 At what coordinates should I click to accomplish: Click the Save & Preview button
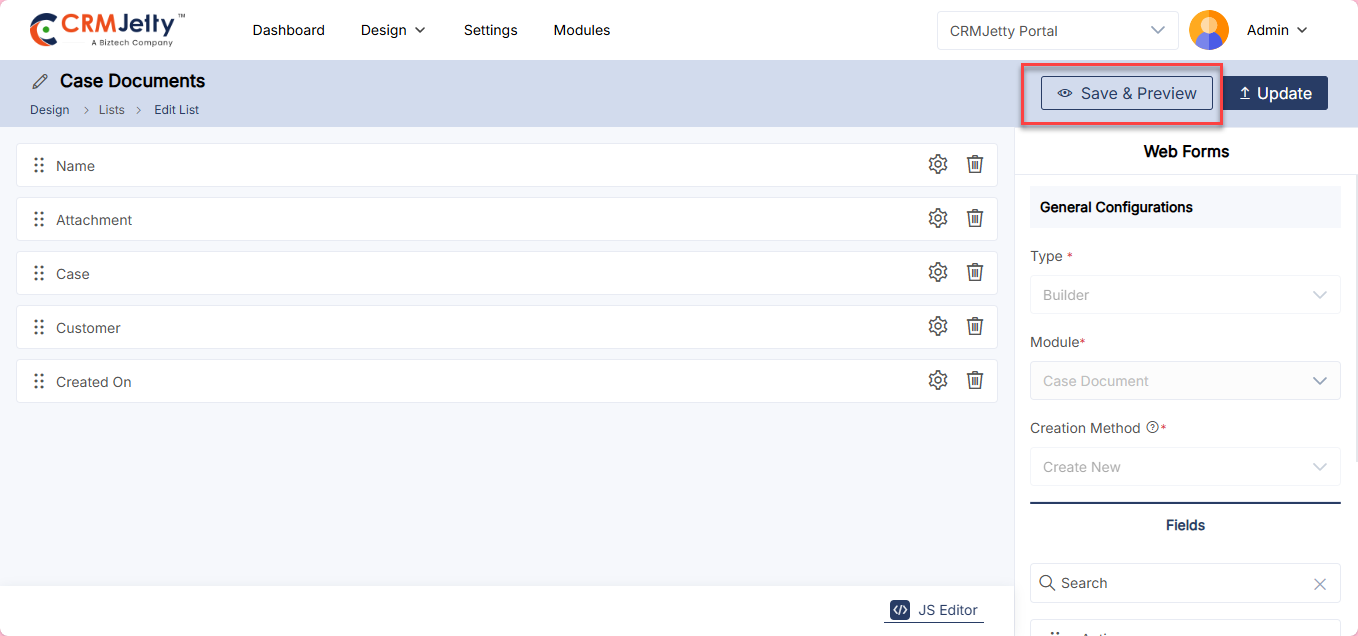1126,93
